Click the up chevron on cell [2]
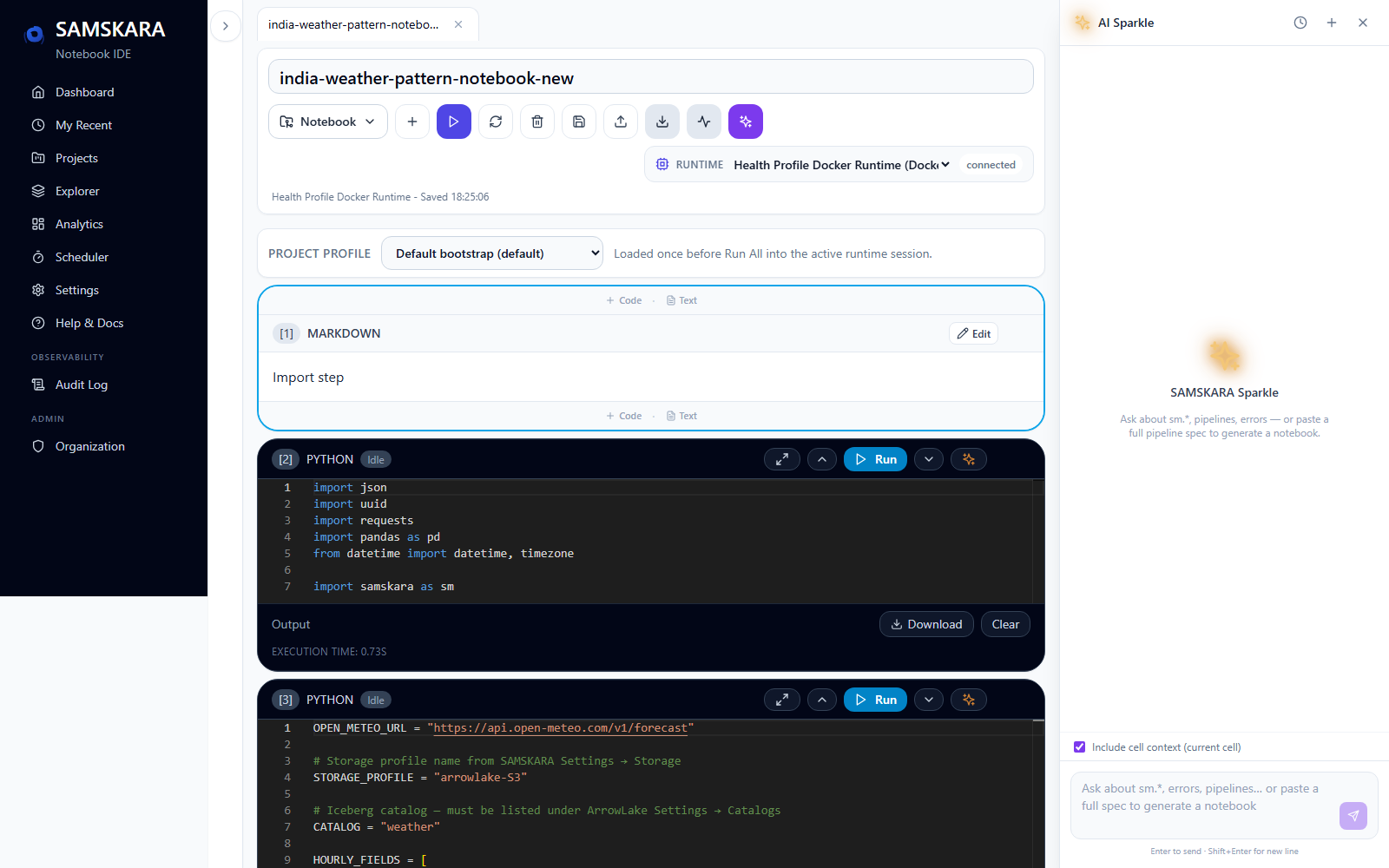 point(822,459)
